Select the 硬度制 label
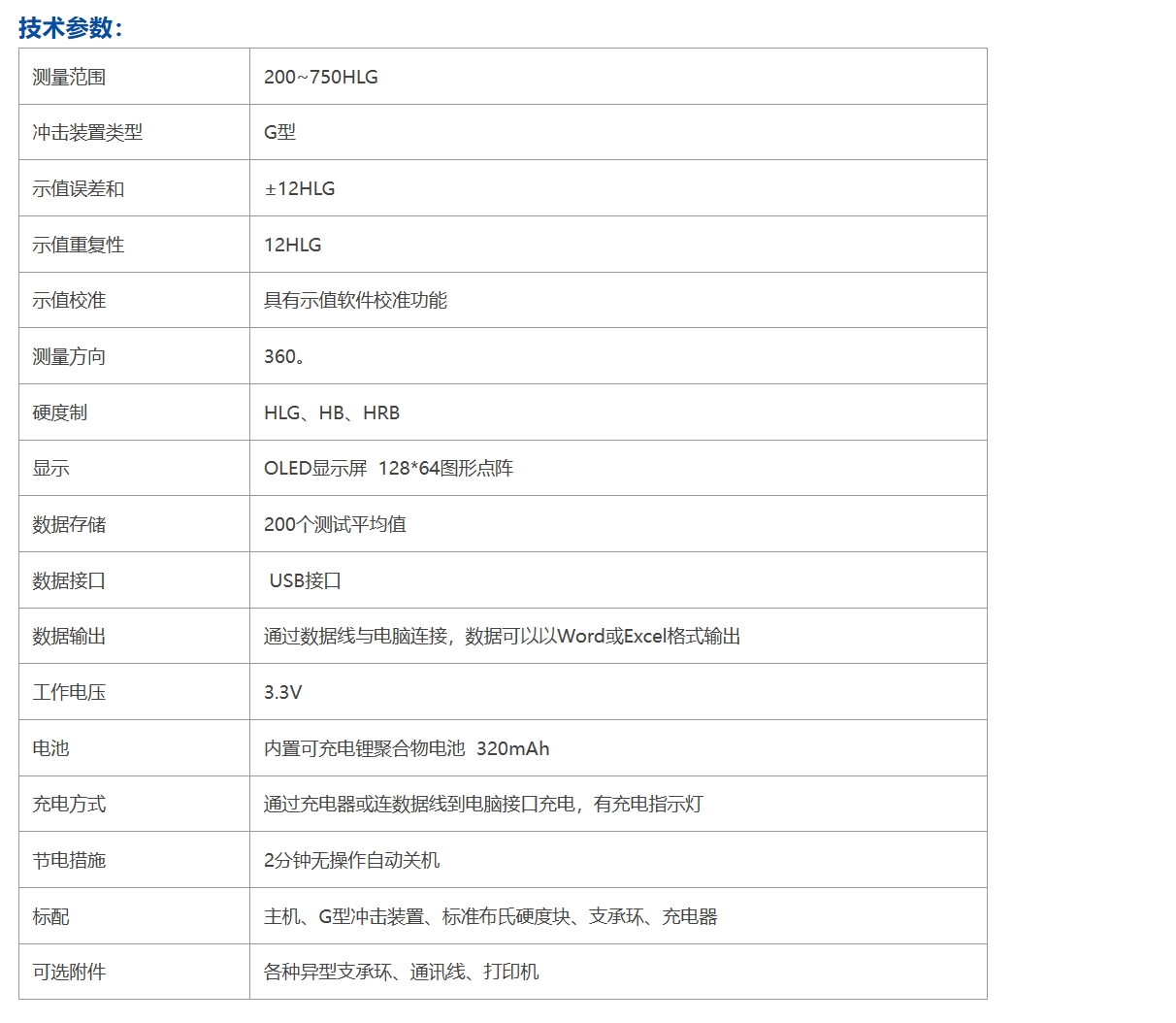This screenshot has width=1176, height=1023. click(x=60, y=412)
